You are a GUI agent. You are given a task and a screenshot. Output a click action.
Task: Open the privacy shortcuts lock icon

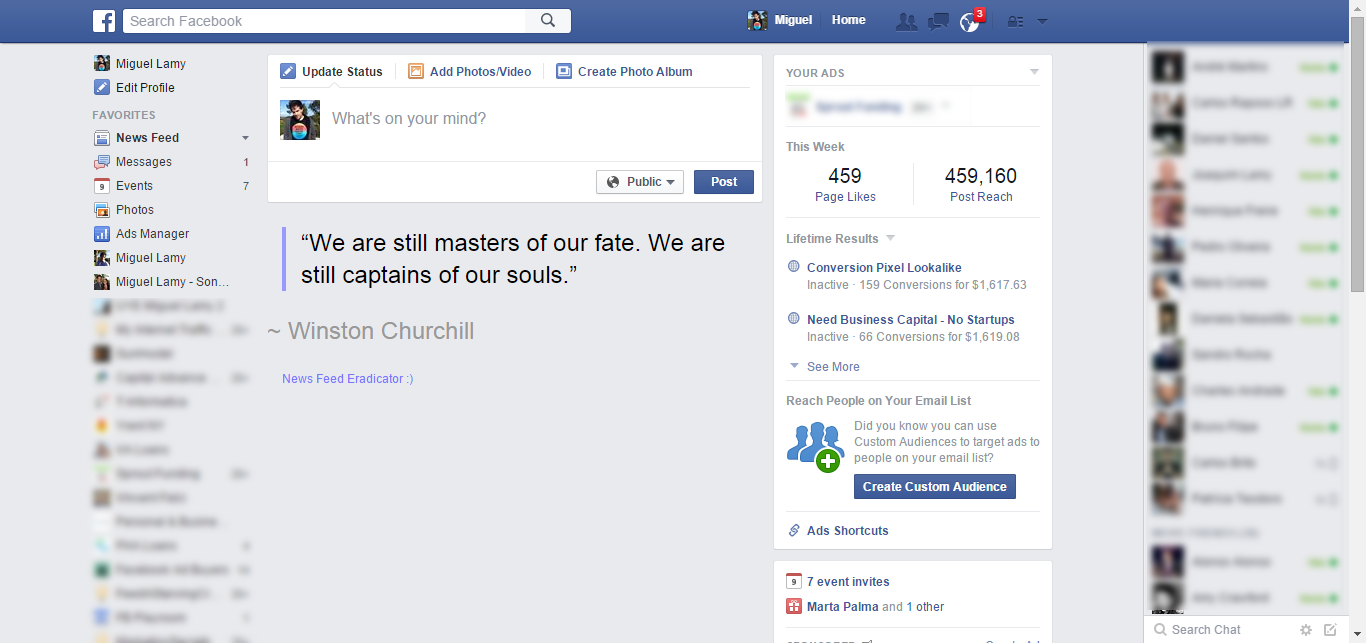[1015, 22]
